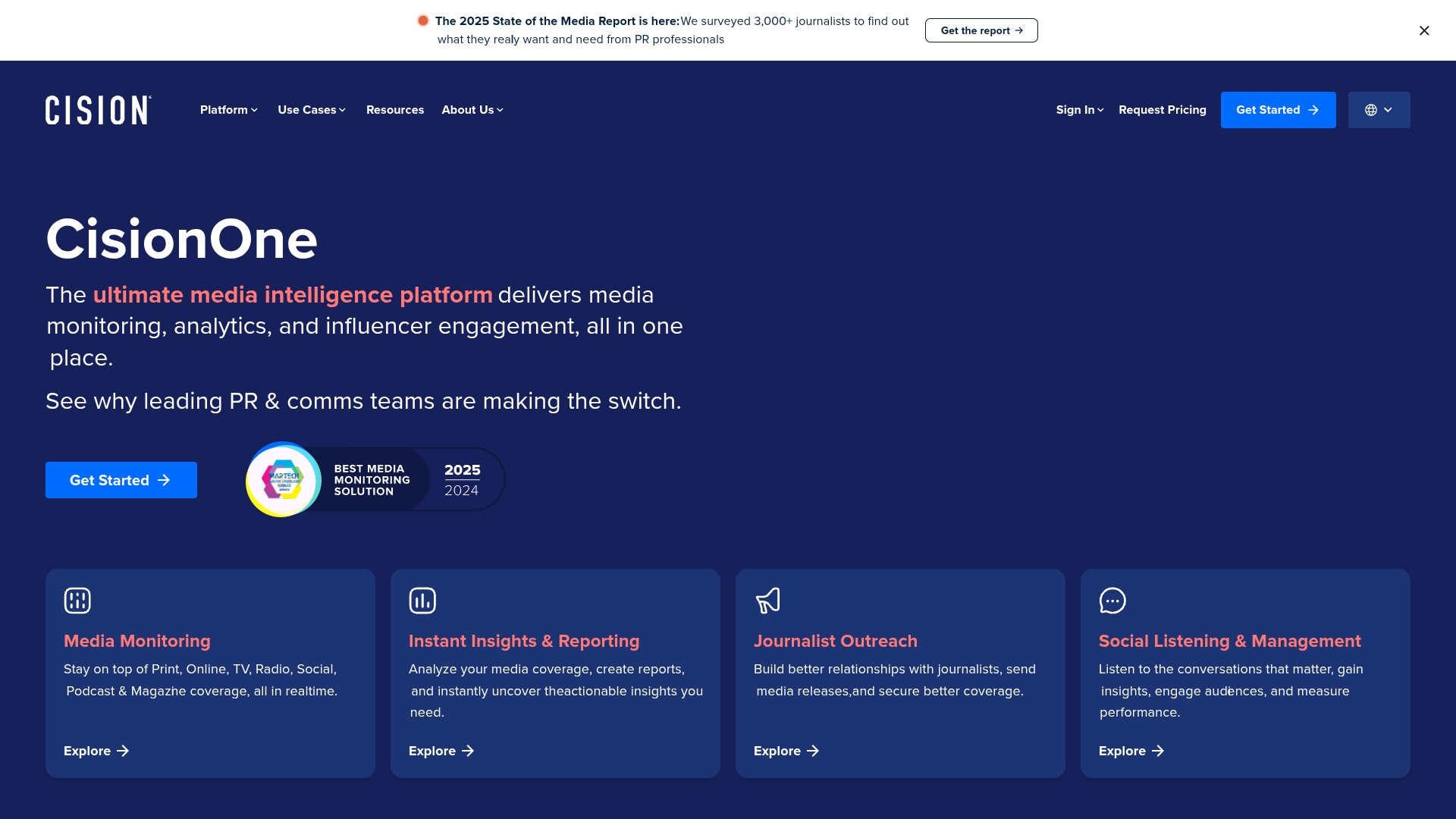Go to the Resources page
Viewport: 1456px width, 819px height.
click(395, 110)
